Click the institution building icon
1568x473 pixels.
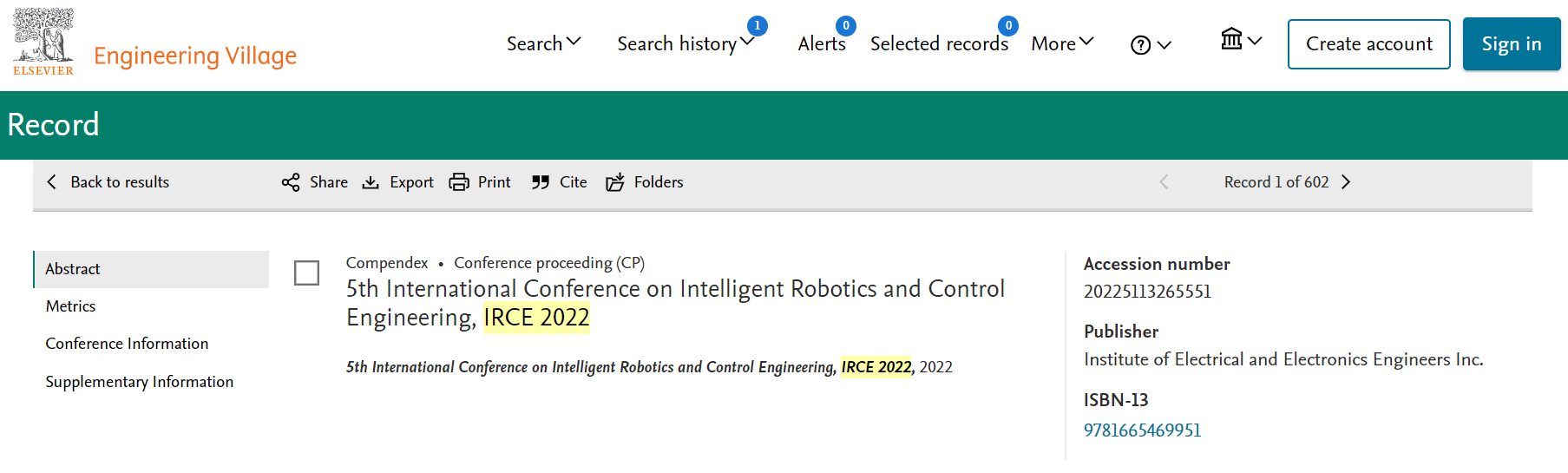[x=1231, y=39]
